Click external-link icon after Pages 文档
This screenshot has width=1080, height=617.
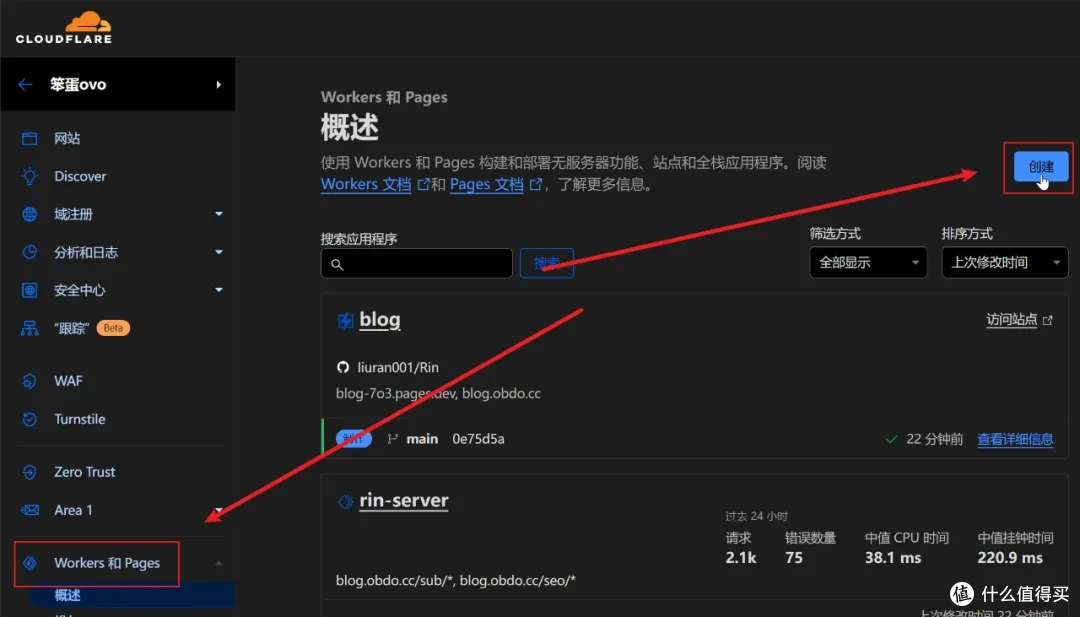[535, 185]
